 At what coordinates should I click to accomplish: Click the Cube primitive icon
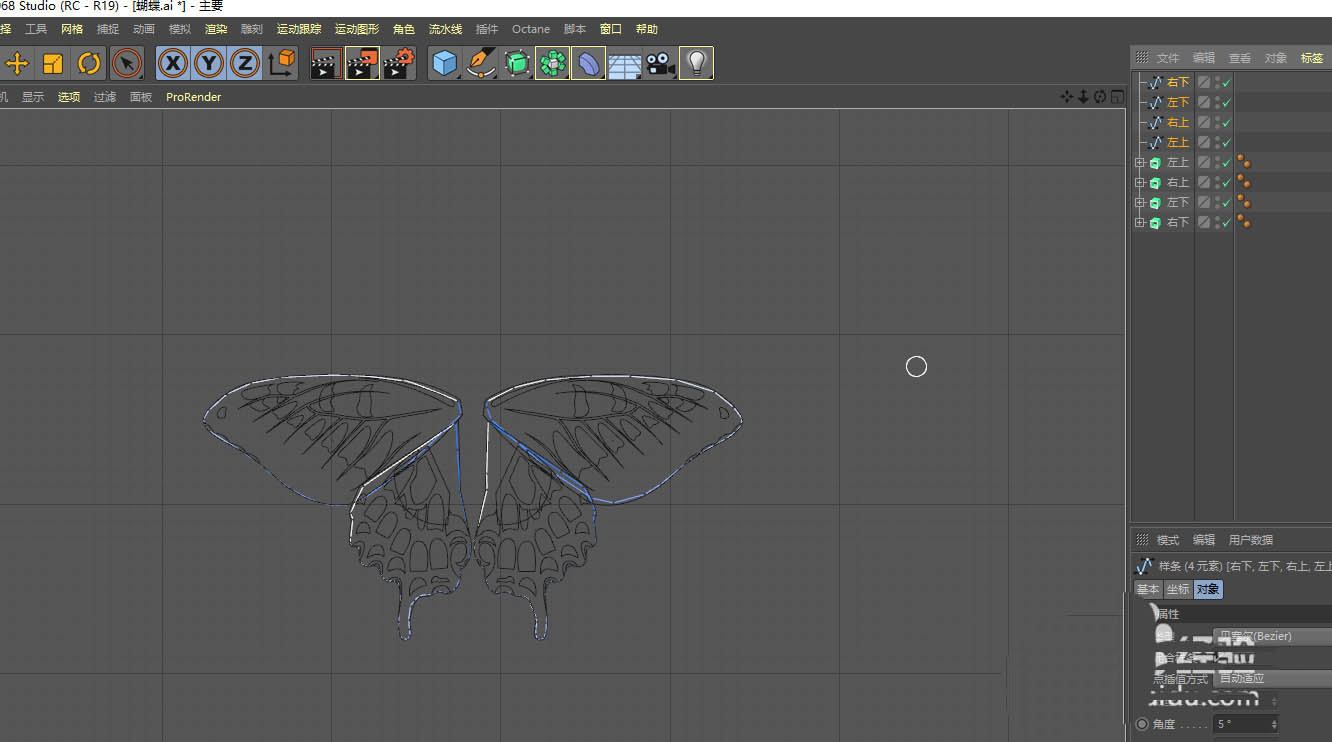(444, 64)
